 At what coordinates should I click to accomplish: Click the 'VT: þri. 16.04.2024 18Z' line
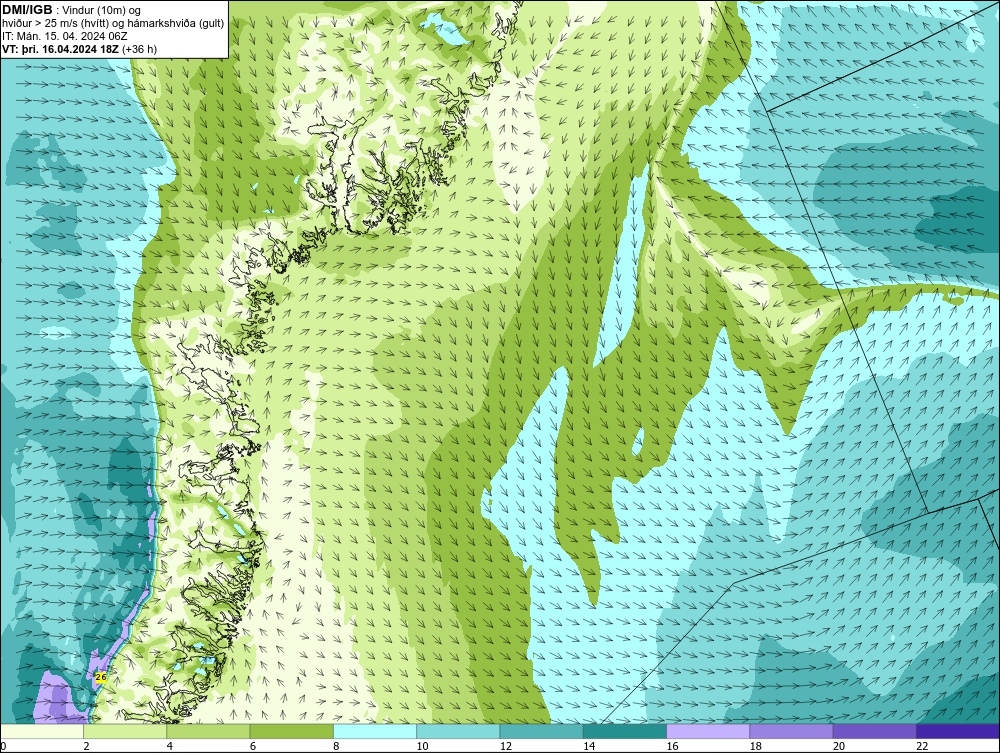(61, 49)
